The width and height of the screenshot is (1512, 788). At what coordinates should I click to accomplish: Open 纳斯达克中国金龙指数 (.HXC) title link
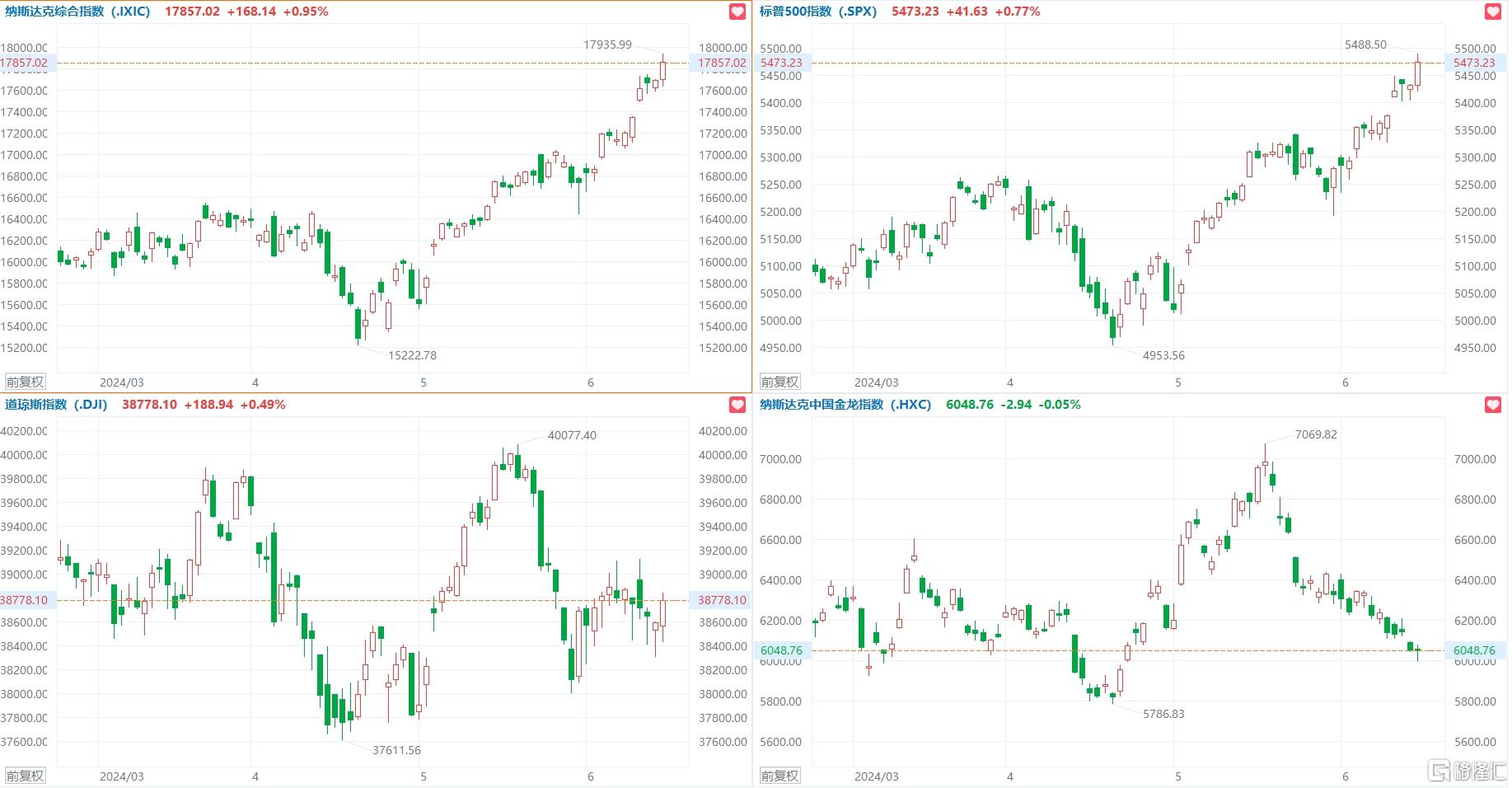pyautogui.click(x=845, y=405)
